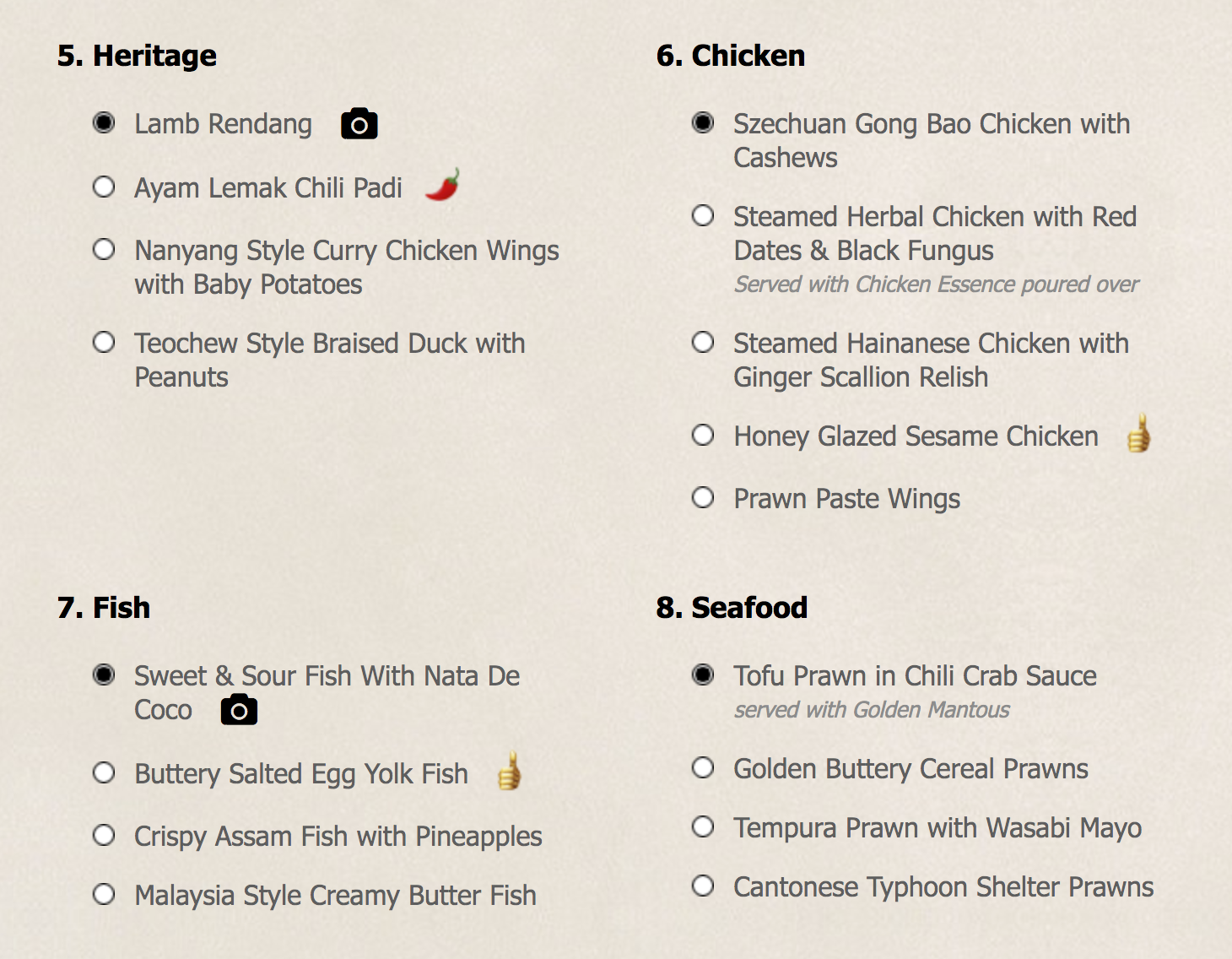1232x959 pixels.
Task: Choose Tempura Prawn with Wasabi Mayo
Action: [x=703, y=827]
